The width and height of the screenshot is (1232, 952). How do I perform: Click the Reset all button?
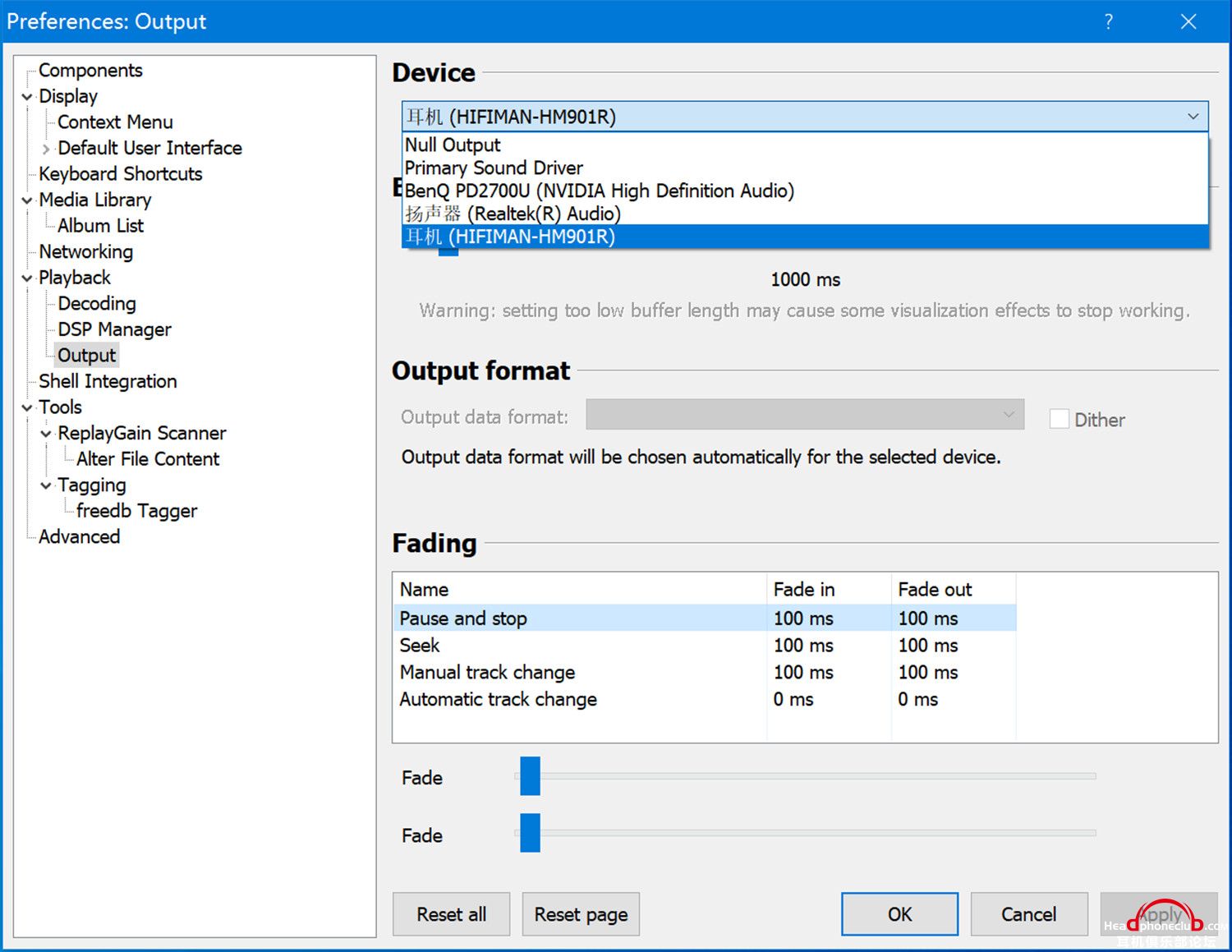[x=451, y=914]
